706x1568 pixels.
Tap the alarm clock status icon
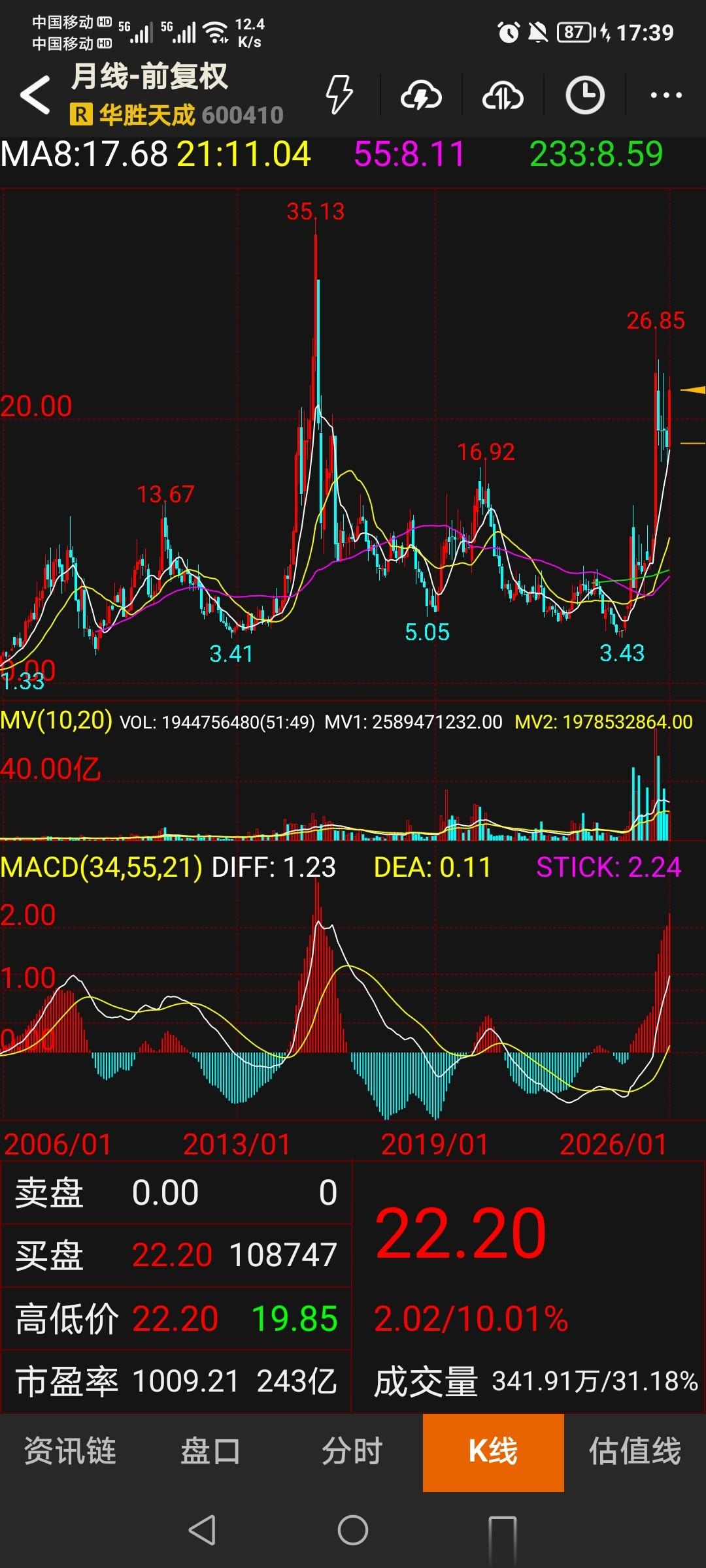click(509, 32)
